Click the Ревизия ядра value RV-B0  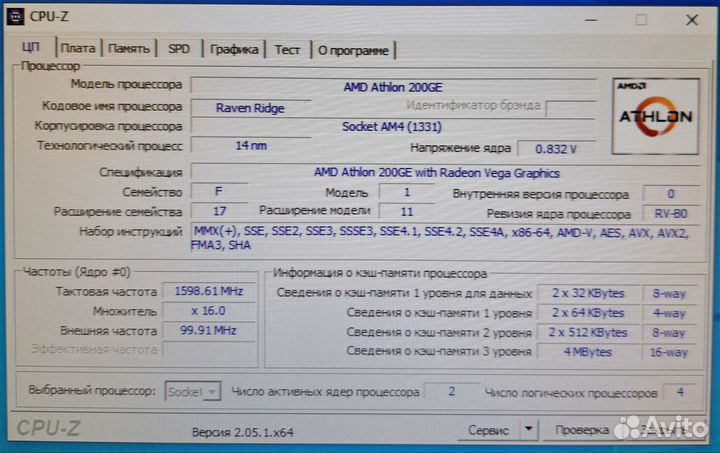pos(671,214)
